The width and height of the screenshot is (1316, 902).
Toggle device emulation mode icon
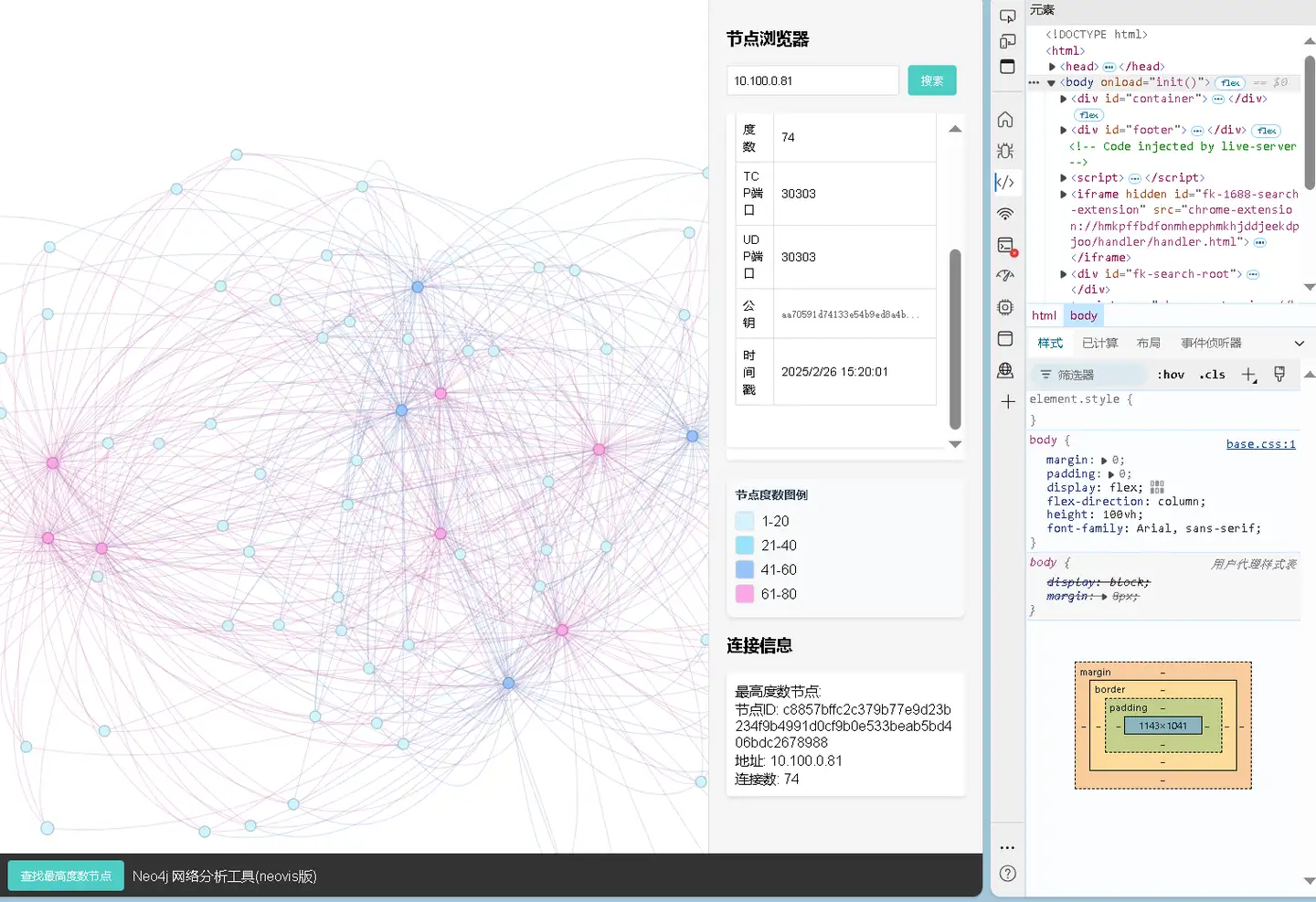coord(1007,42)
